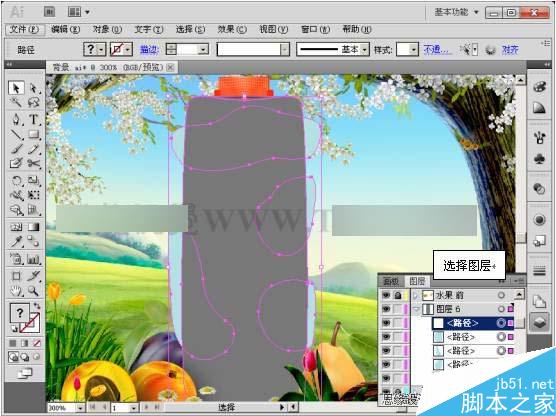The image size is (556, 416).
Task: Select the Rotate tool
Action: pyautogui.click(x=16, y=181)
